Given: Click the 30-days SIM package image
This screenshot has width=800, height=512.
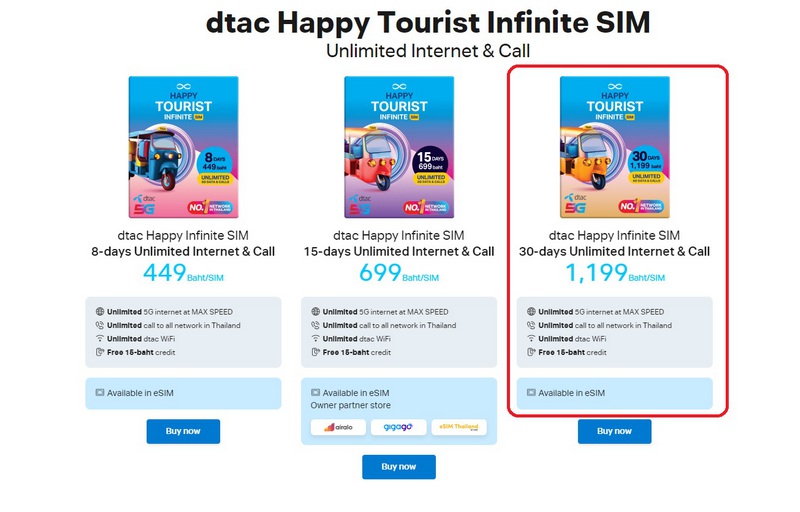Looking at the screenshot, I should (615, 147).
